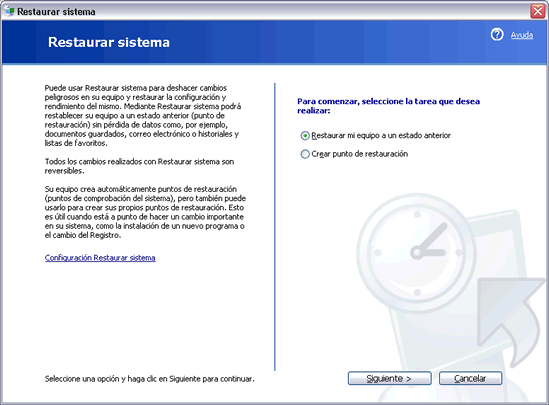Screen dimensions: 549x405
Task: Click the 'Para comenzar, seleccione la tarea' heading
Action: tap(388, 106)
